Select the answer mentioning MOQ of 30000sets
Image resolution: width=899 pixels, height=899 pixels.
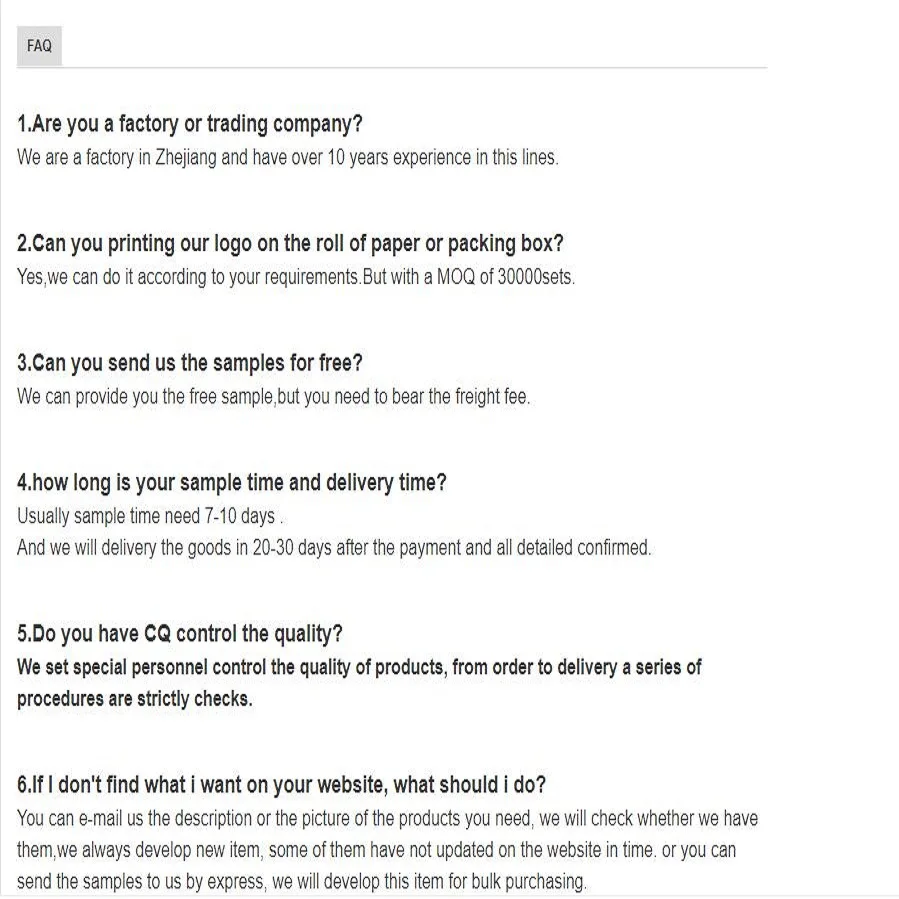coord(295,277)
